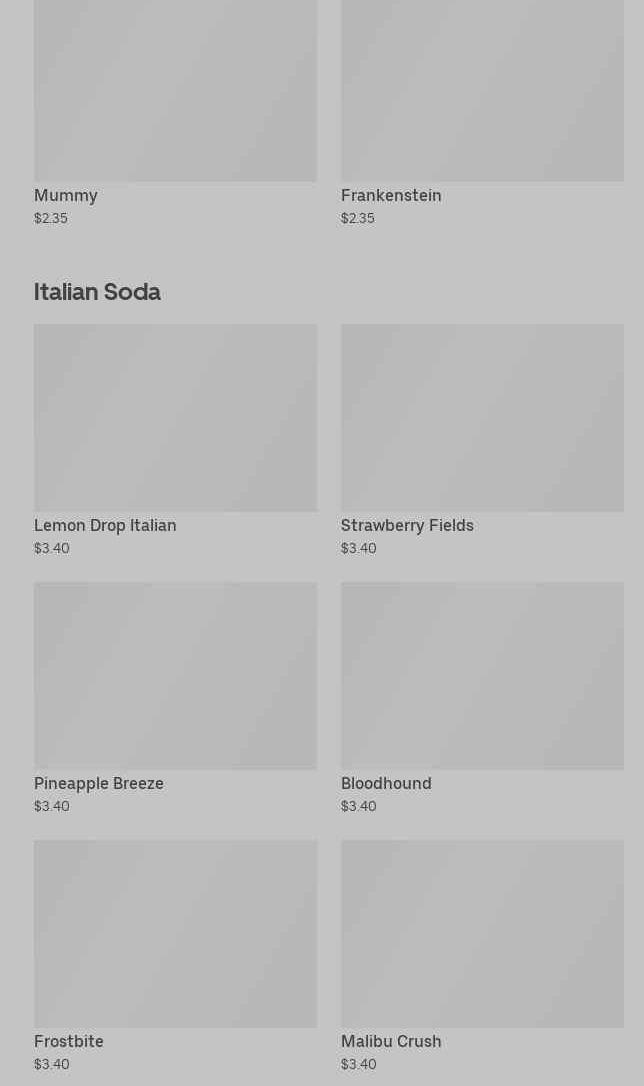Screen dimensions: 644x1086
Task: Open the Mummy item image
Action: [175, 90]
